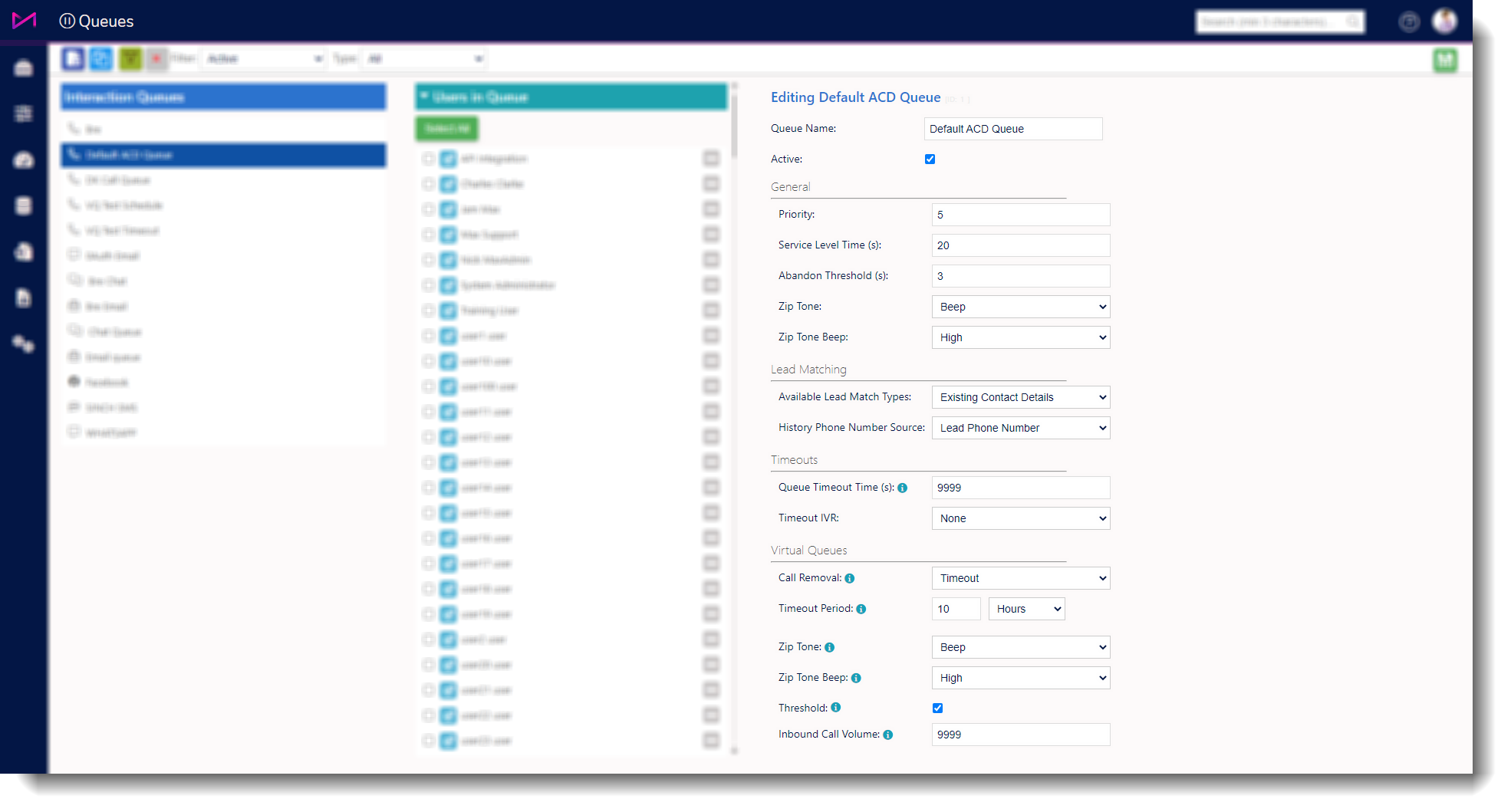
Task: Select Chat Queue in queue list
Action: [x=223, y=332]
